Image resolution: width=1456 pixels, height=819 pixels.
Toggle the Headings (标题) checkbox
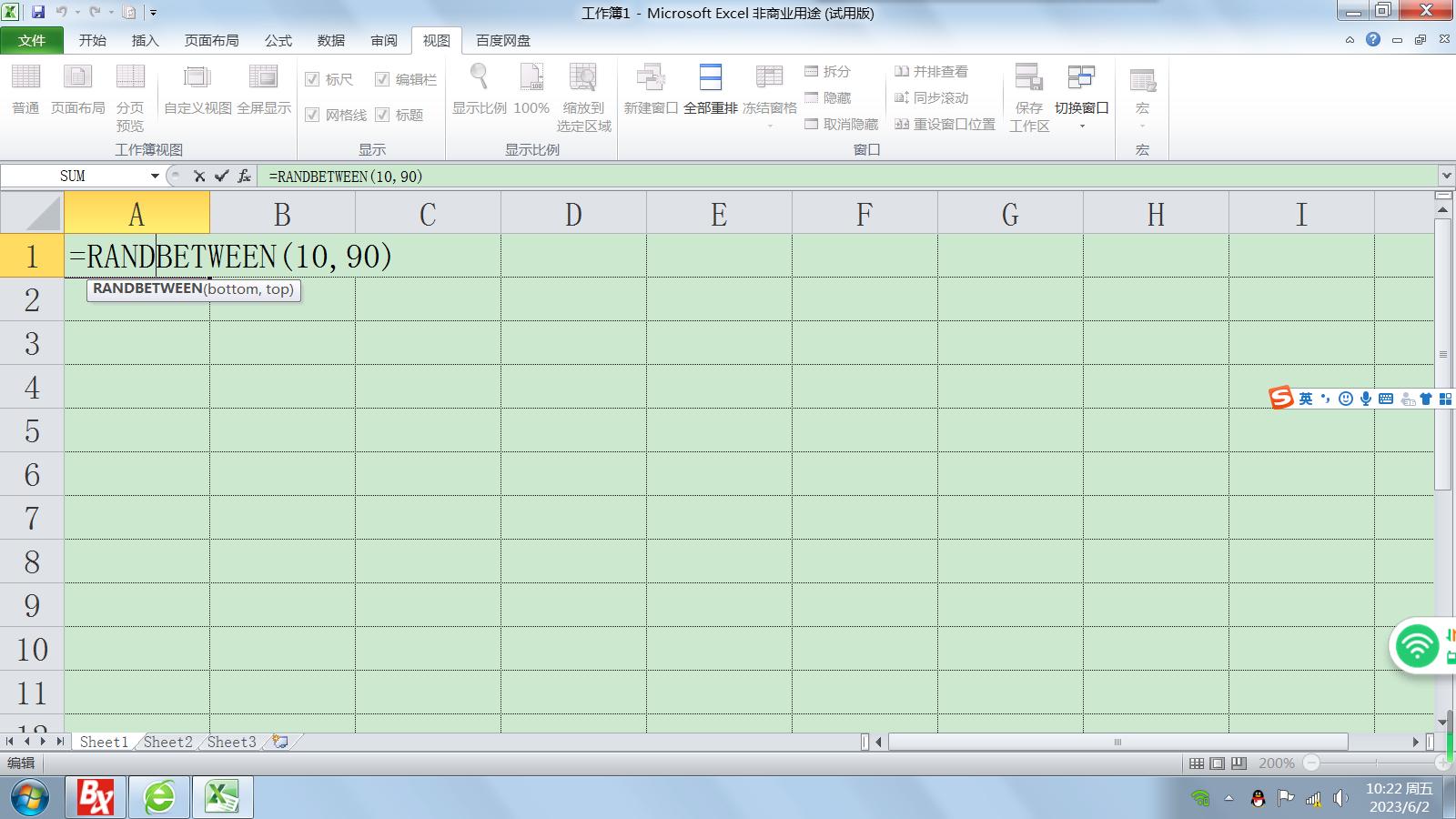(382, 115)
